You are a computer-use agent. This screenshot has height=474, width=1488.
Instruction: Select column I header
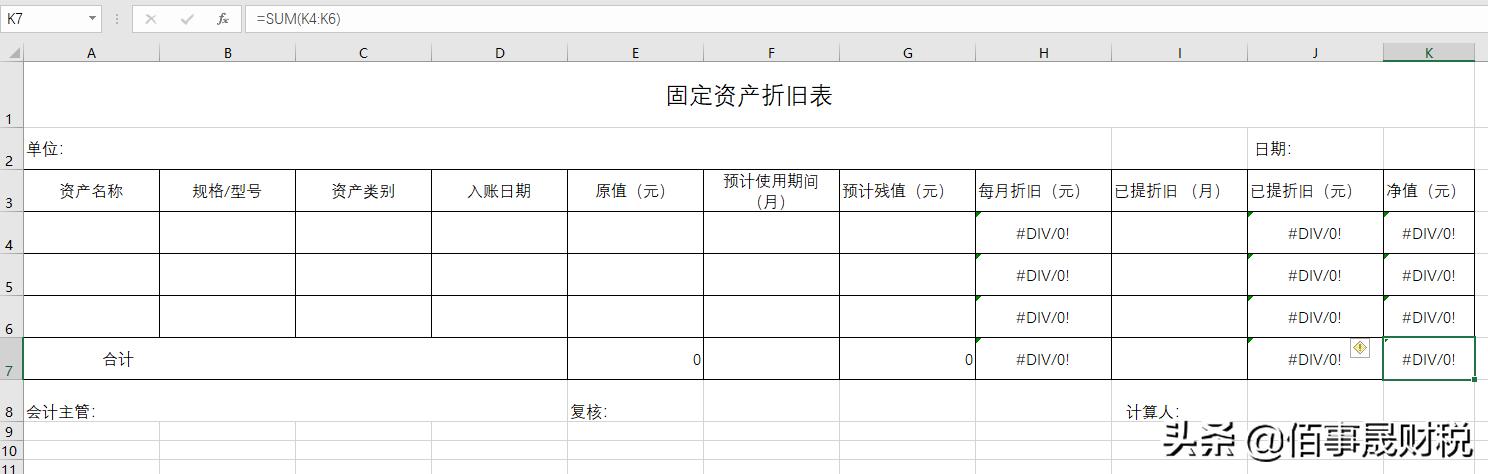(1179, 53)
